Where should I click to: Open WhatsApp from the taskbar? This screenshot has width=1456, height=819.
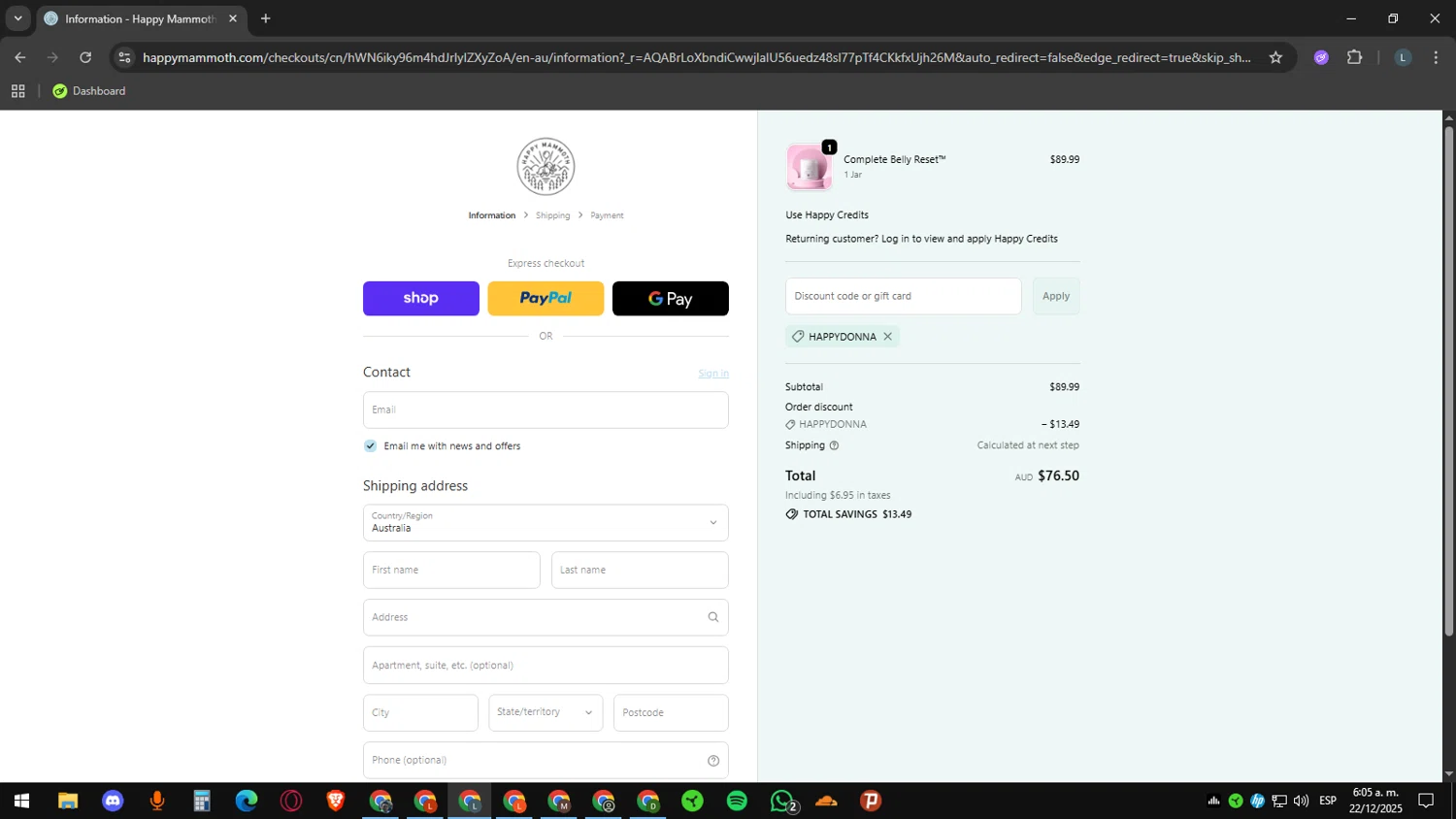(x=782, y=801)
